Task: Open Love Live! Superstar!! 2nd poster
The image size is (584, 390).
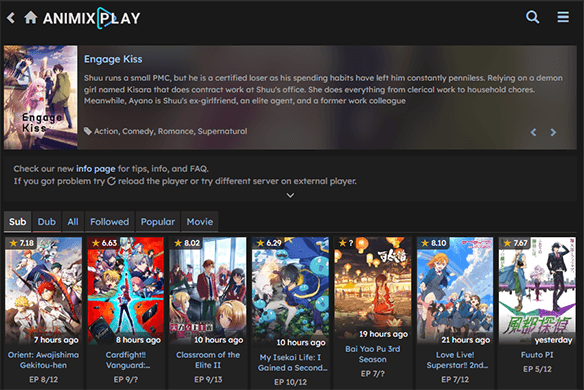Action: 455,291
